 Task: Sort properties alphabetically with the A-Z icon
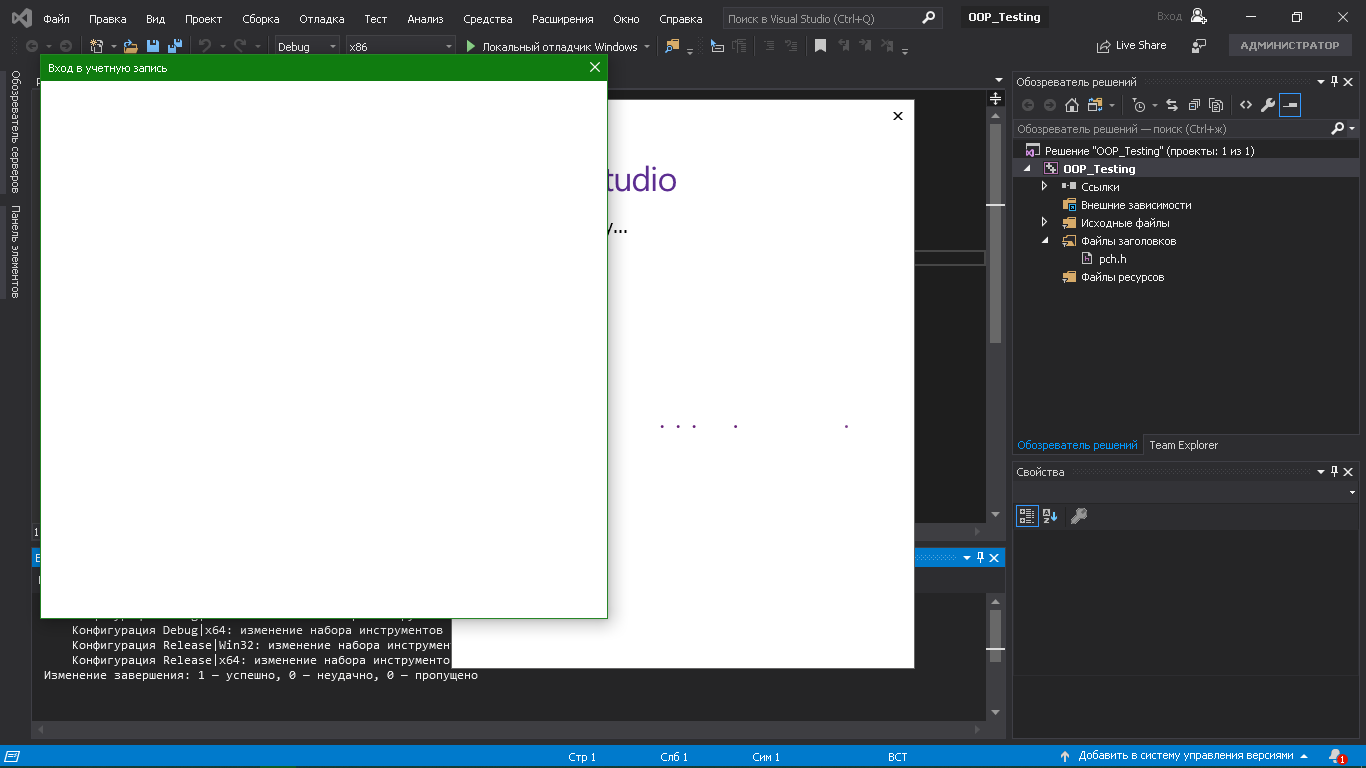click(1050, 516)
